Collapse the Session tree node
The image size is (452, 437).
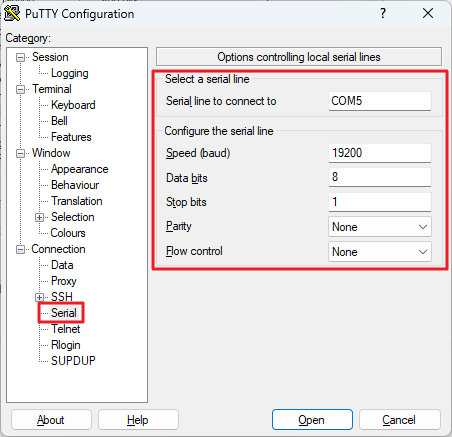(20, 58)
